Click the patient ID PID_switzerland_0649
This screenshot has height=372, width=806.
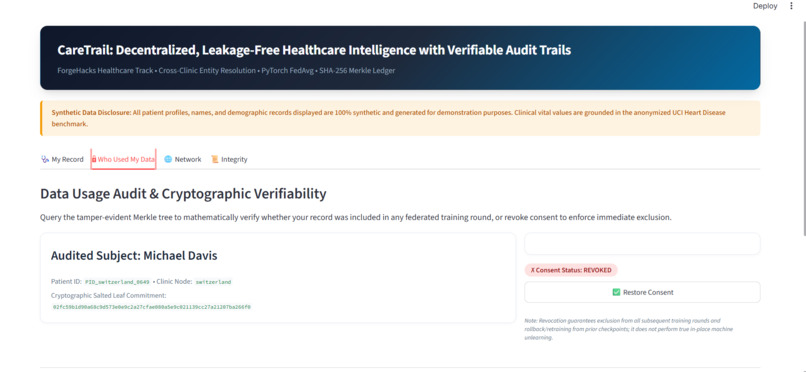pyautogui.click(x=117, y=282)
